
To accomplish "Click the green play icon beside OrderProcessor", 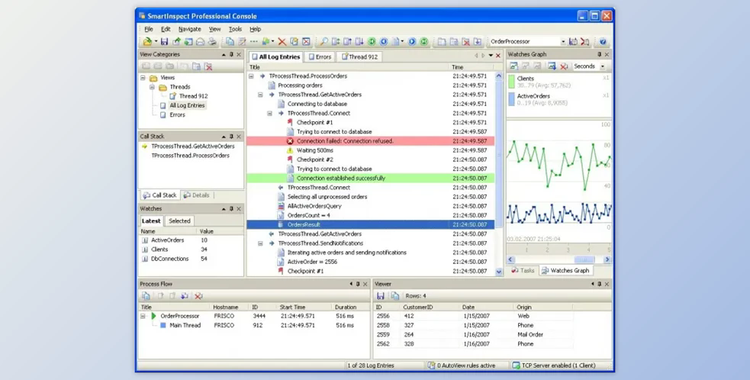I will pos(154,316).
